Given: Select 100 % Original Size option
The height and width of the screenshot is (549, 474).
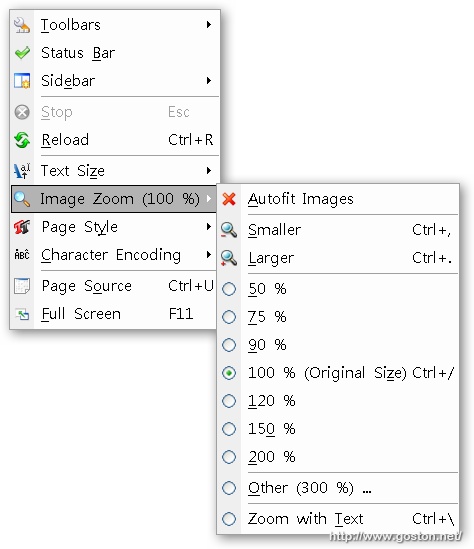Looking at the screenshot, I should point(338,373).
